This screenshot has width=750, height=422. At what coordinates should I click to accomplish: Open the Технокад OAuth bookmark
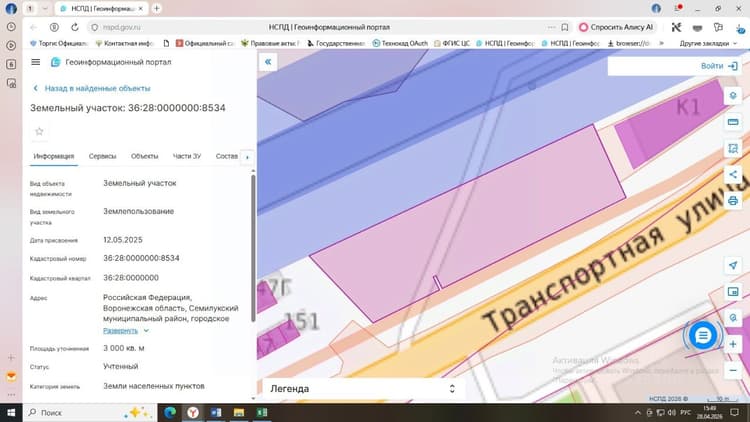[400, 43]
